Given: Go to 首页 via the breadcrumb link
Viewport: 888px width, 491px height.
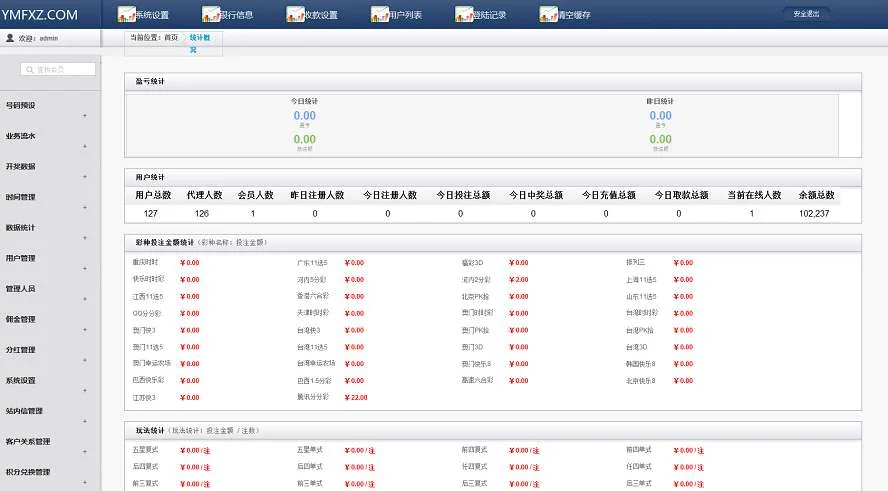Looking at the screenshot, I should 171,37.
